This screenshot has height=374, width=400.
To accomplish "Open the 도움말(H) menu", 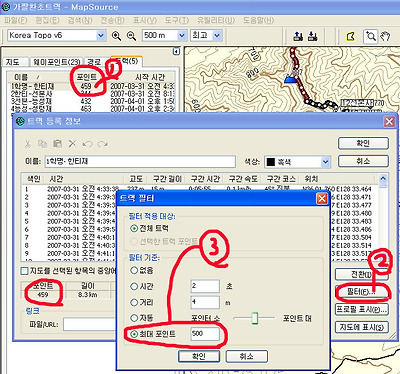I will click(258, 20).
